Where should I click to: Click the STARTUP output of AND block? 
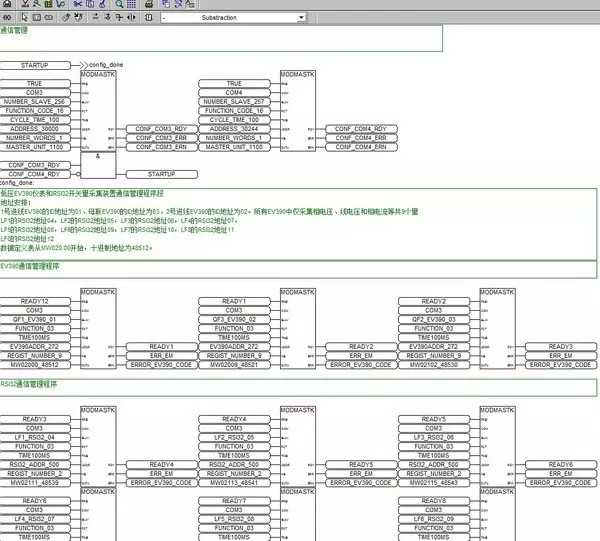point(162,174)
